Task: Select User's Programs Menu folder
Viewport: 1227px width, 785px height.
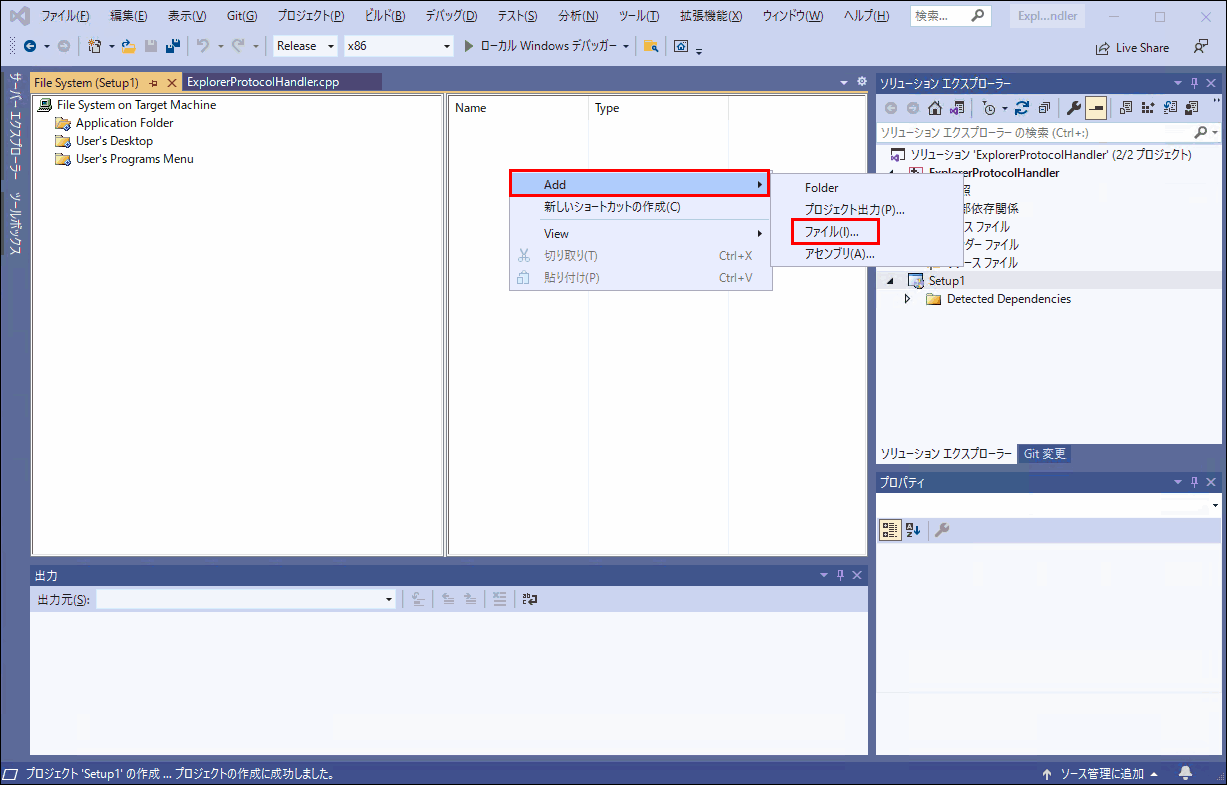Action: (x=134, y=159)
